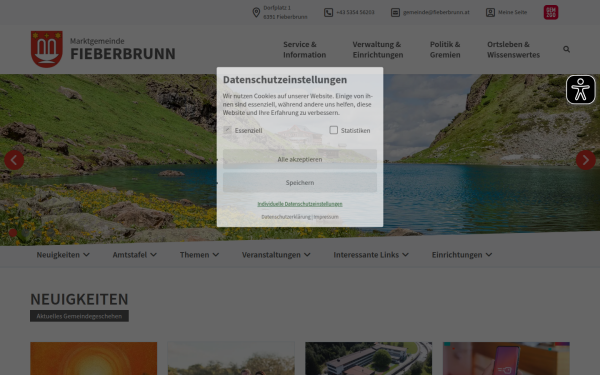
Task: Expand the Veranstaltungen dropdown
Action: [x=276, y=255]
